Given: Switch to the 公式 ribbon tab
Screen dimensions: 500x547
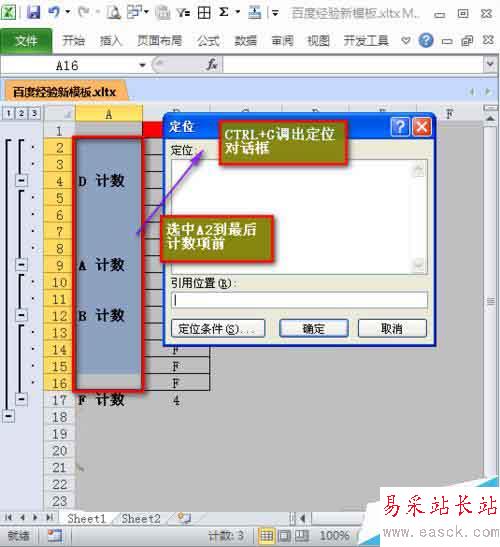Looking at the screenshot, I should pos(208,41).
